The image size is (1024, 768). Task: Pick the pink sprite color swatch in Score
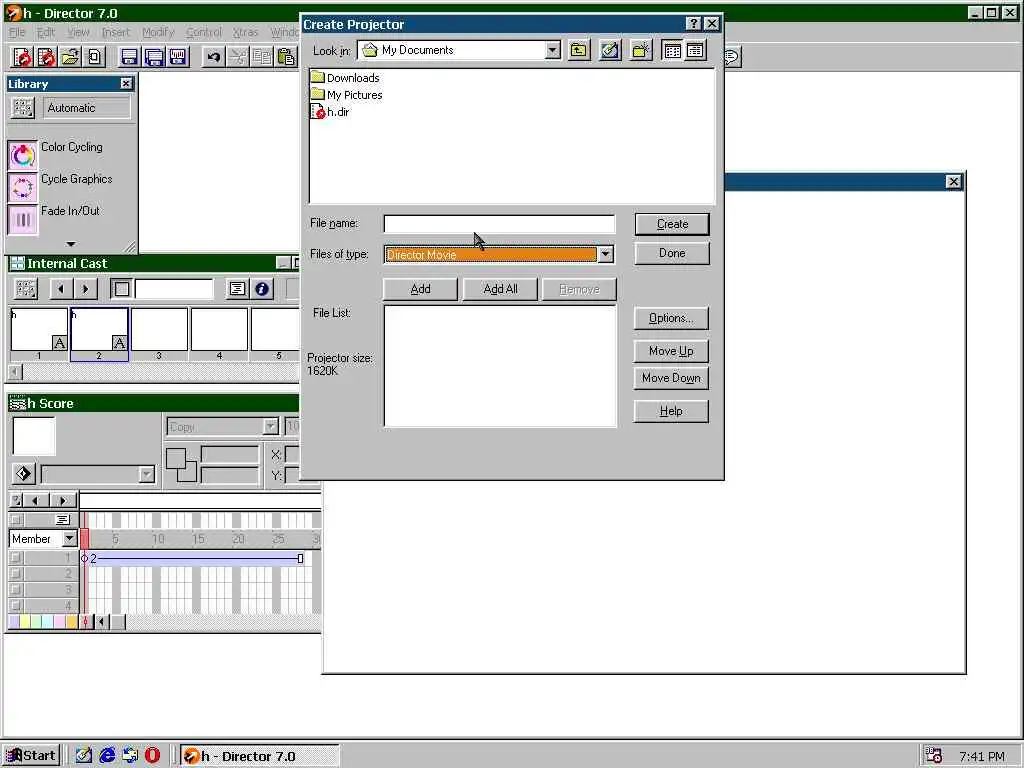tap(60, 622)
